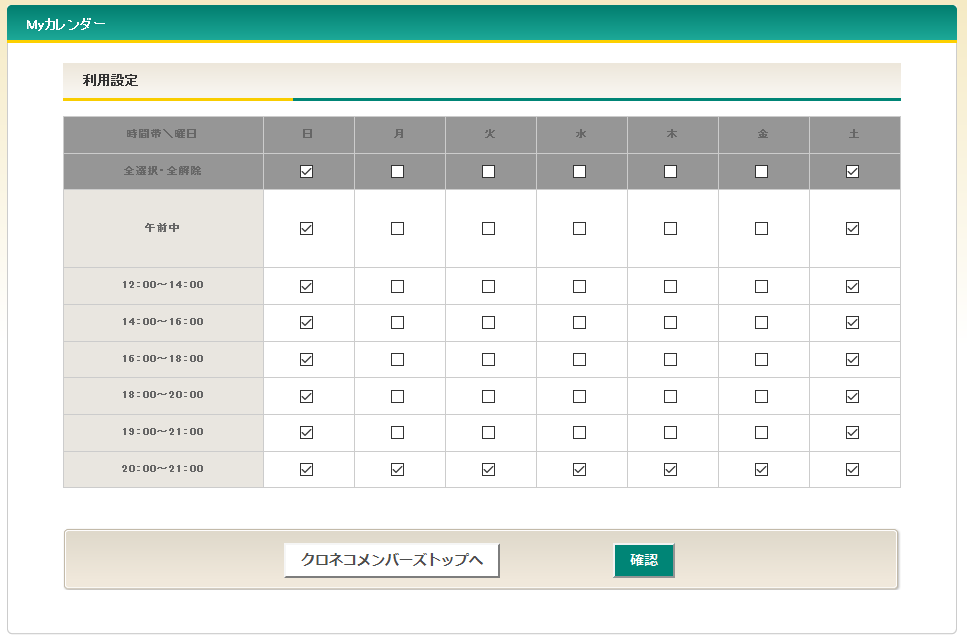Image resolution: width=967 pixels, height=640 pixels.
Task: Enable 午前中 for Friday (金)
Action: [761, 228]
